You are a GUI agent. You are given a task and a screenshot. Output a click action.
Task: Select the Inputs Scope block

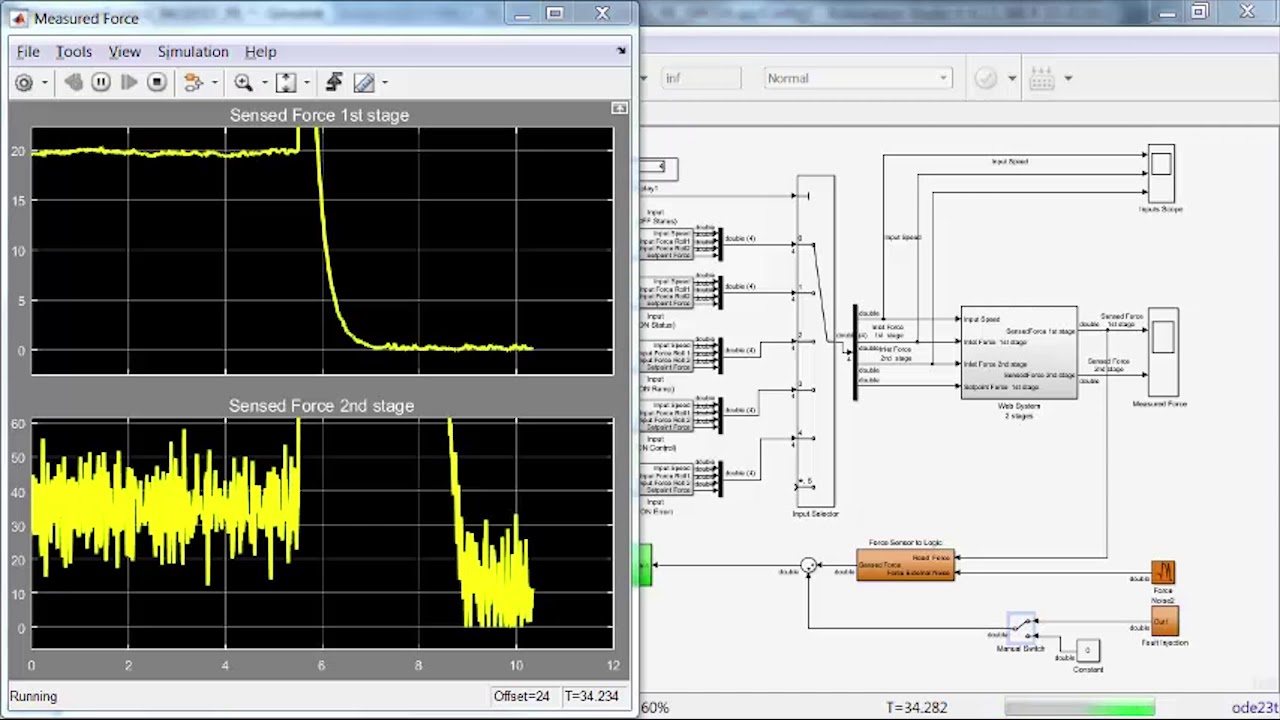click(x=1161, y=174)
